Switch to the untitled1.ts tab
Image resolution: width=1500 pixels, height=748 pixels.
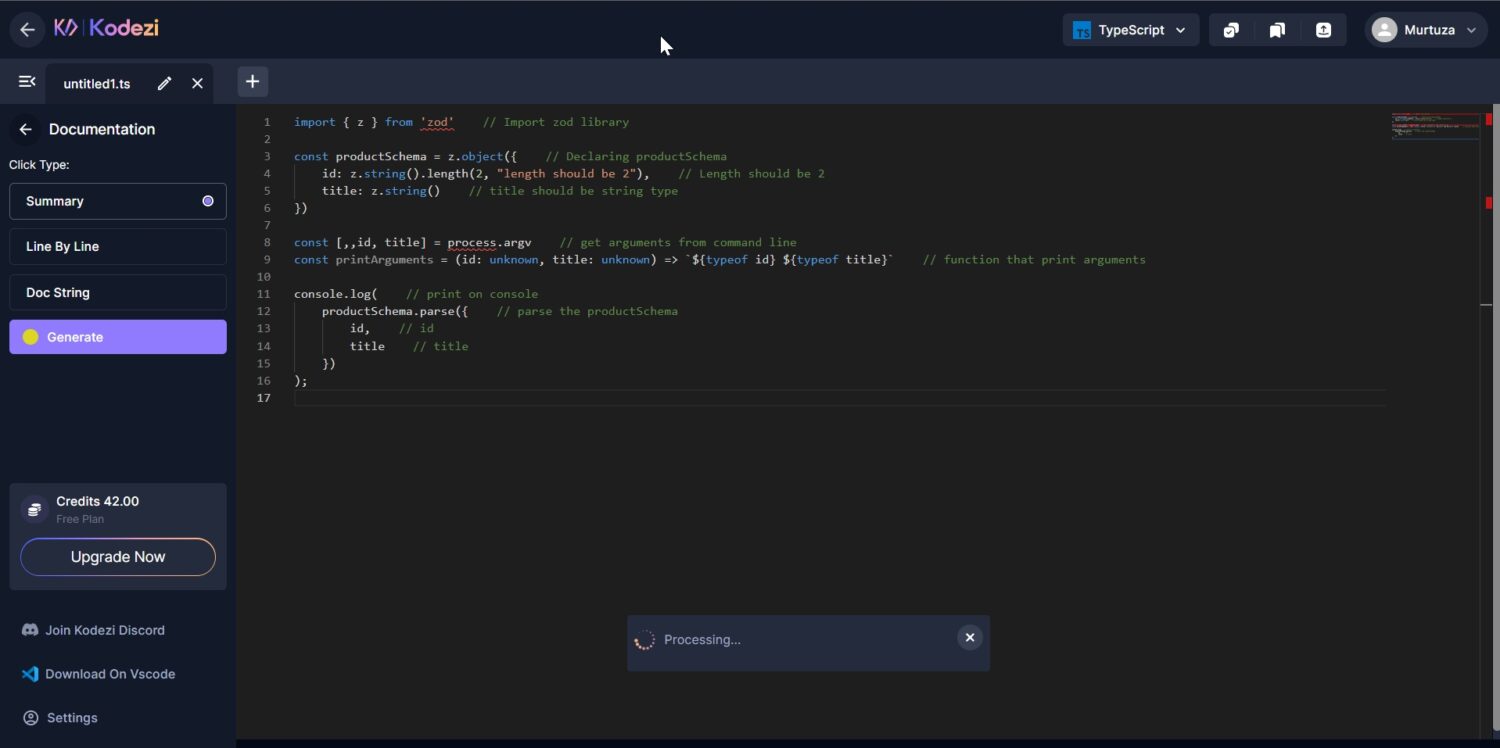coord(97,84)
